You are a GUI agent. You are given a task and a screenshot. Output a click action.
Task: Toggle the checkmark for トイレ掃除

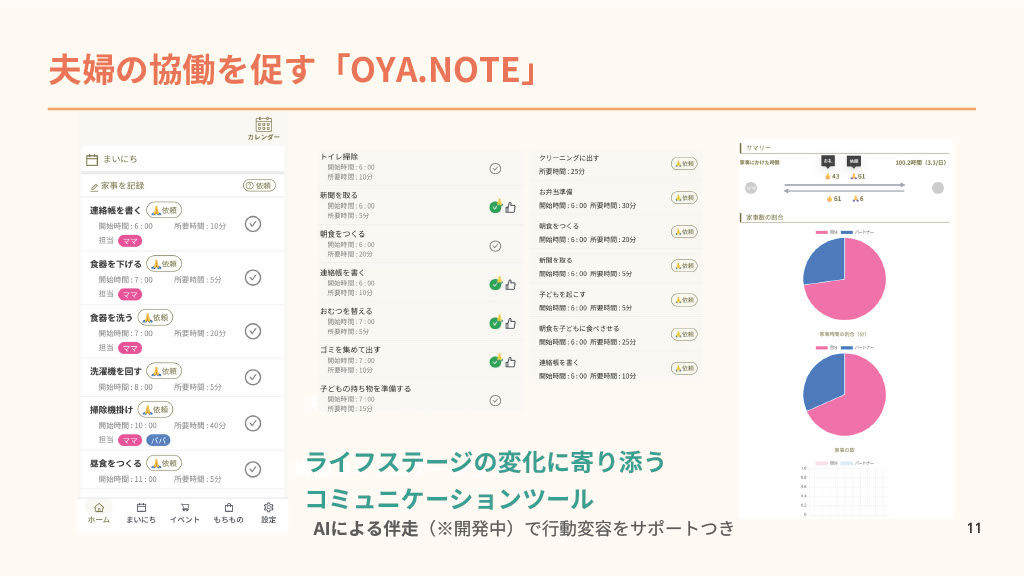(495, 168)
